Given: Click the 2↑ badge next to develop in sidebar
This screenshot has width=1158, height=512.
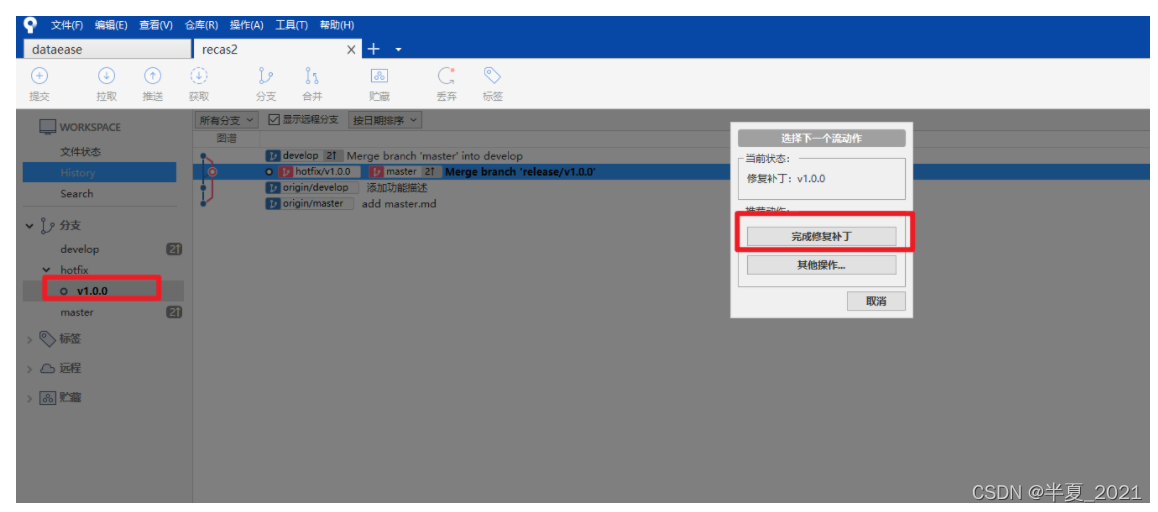Looking at the screenshot, I should coord(174,250).
